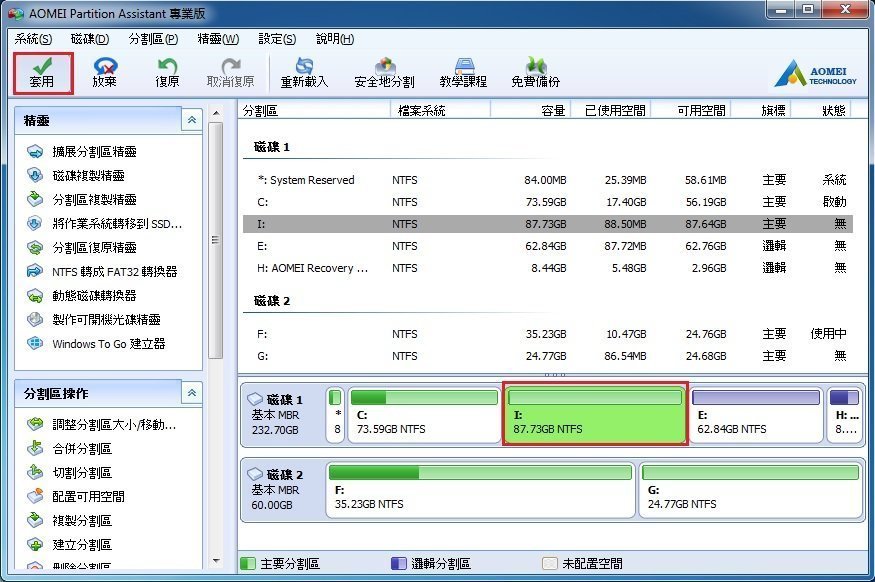Sort by 狀態 column header
The image size is (875, 582).
(822, 110)
